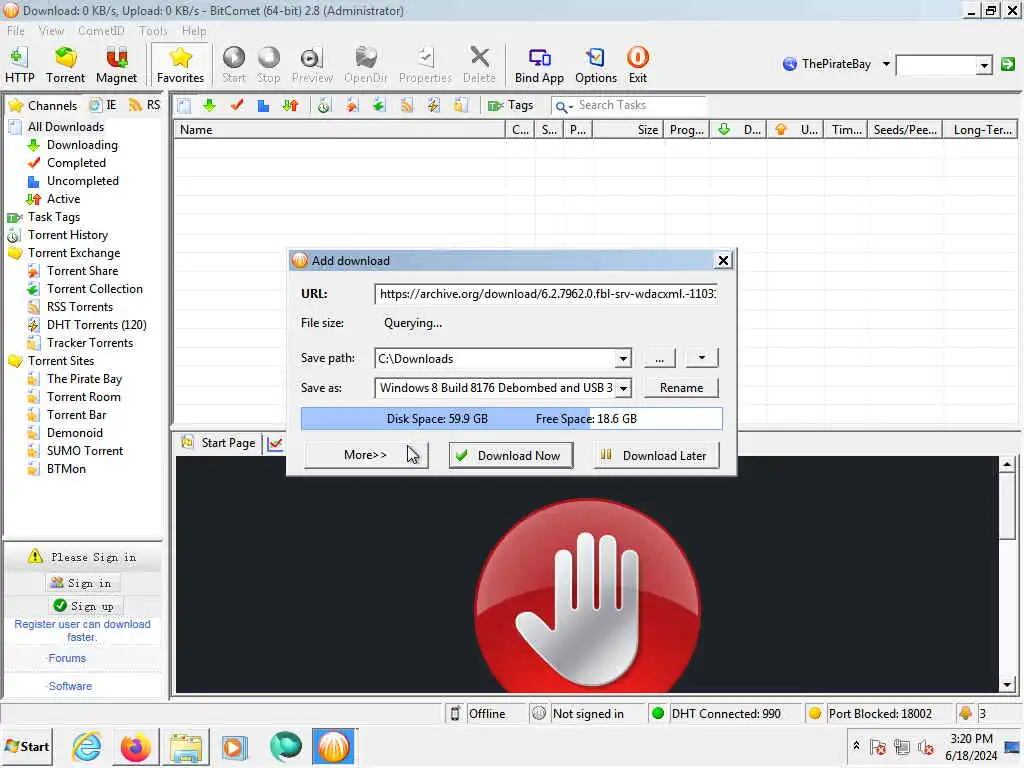Open Options from the toolbar

596,65
